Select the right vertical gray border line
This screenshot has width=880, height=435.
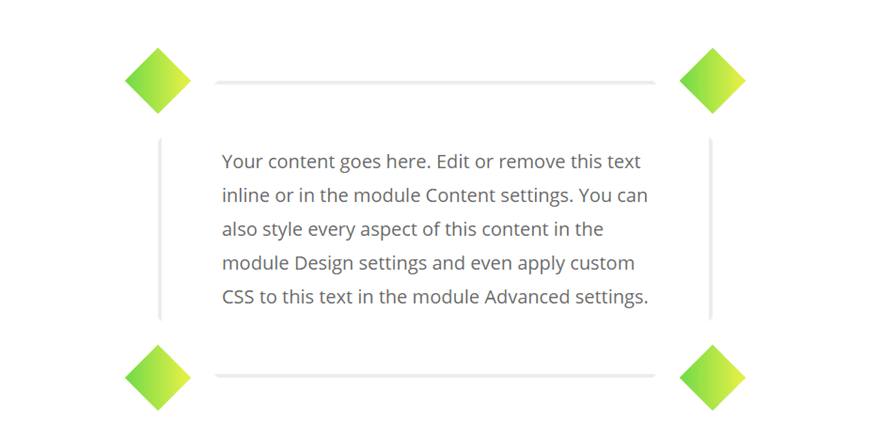pyautogui.click(x=711, y=229)
